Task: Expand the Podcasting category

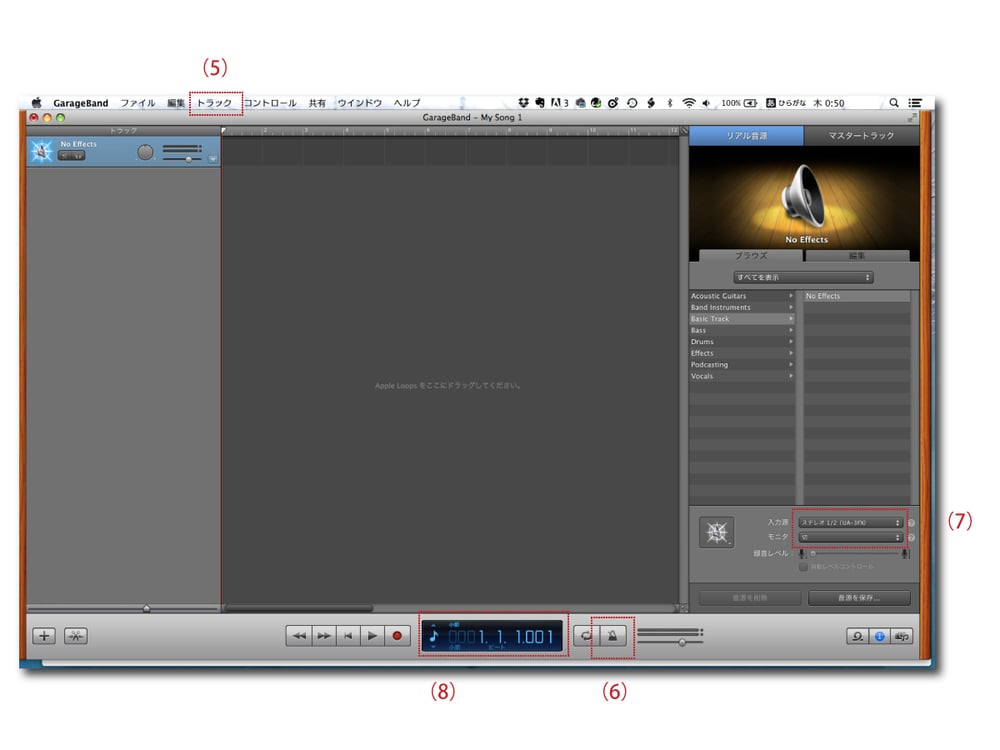Action: click(x=742, y=365)
